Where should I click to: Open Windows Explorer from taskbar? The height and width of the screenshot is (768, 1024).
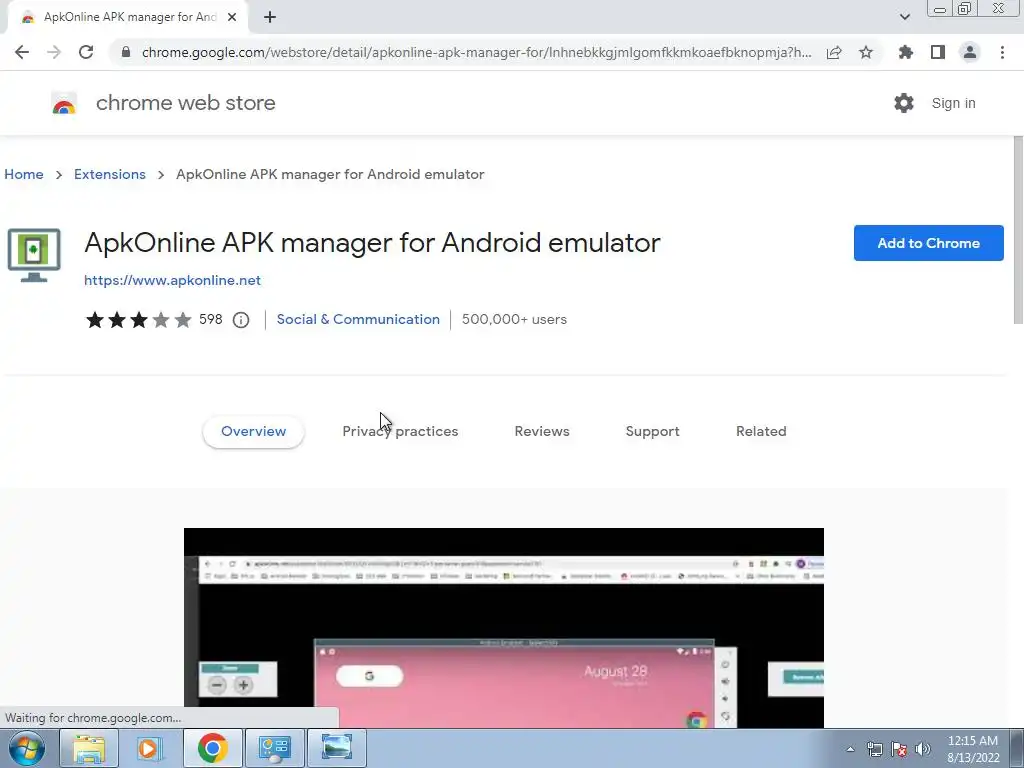89,748
